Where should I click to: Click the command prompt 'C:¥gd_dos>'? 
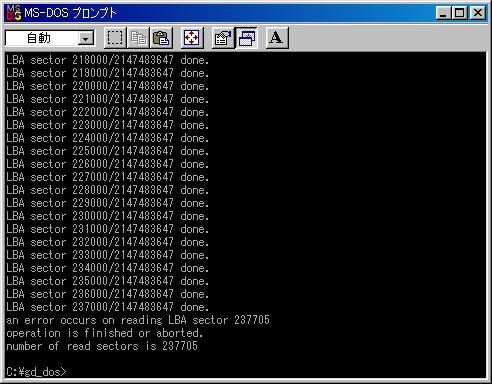(36, 372)
